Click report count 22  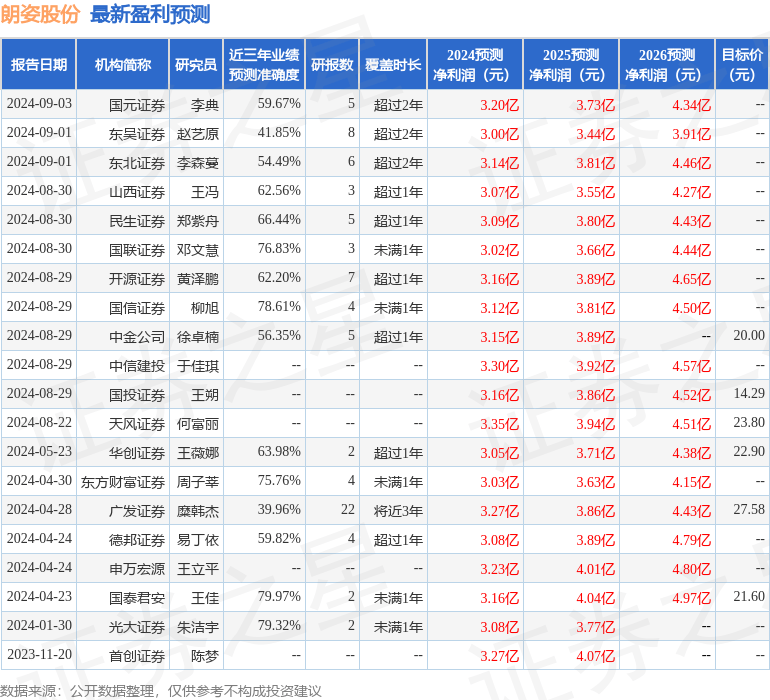pos(348,509)
